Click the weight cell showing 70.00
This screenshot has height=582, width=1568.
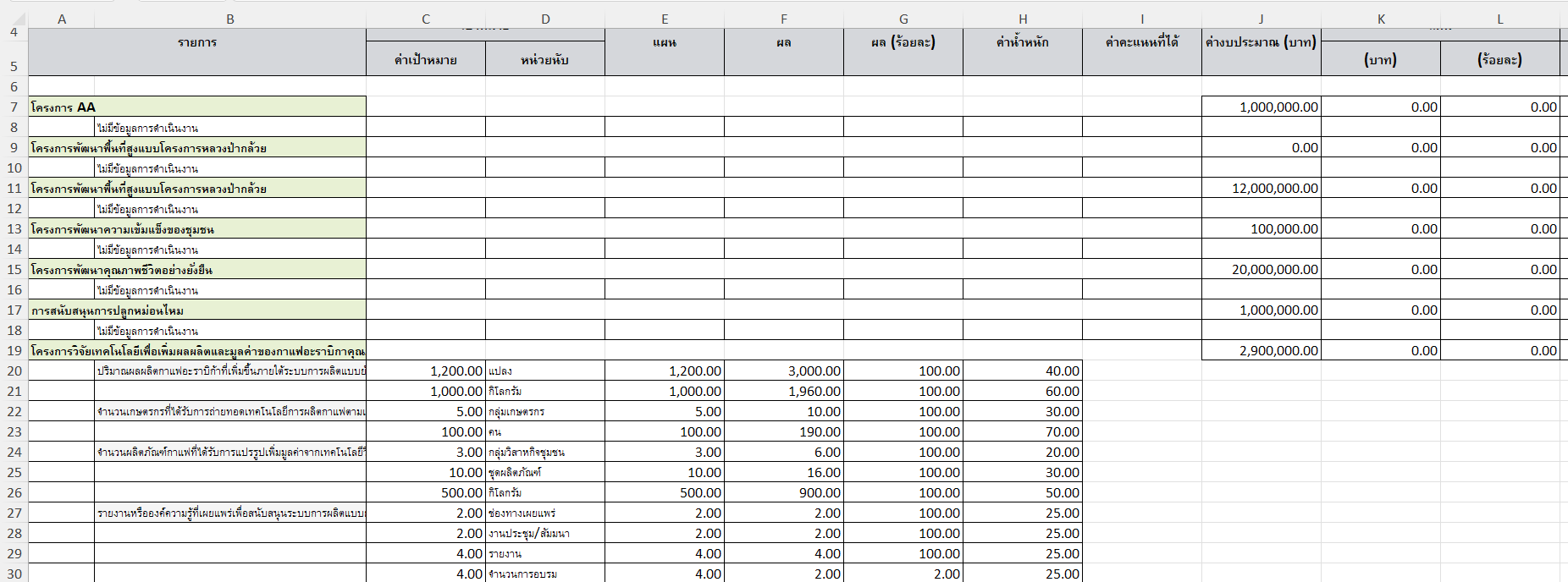pyautogui.click(x=1022, y=431)
